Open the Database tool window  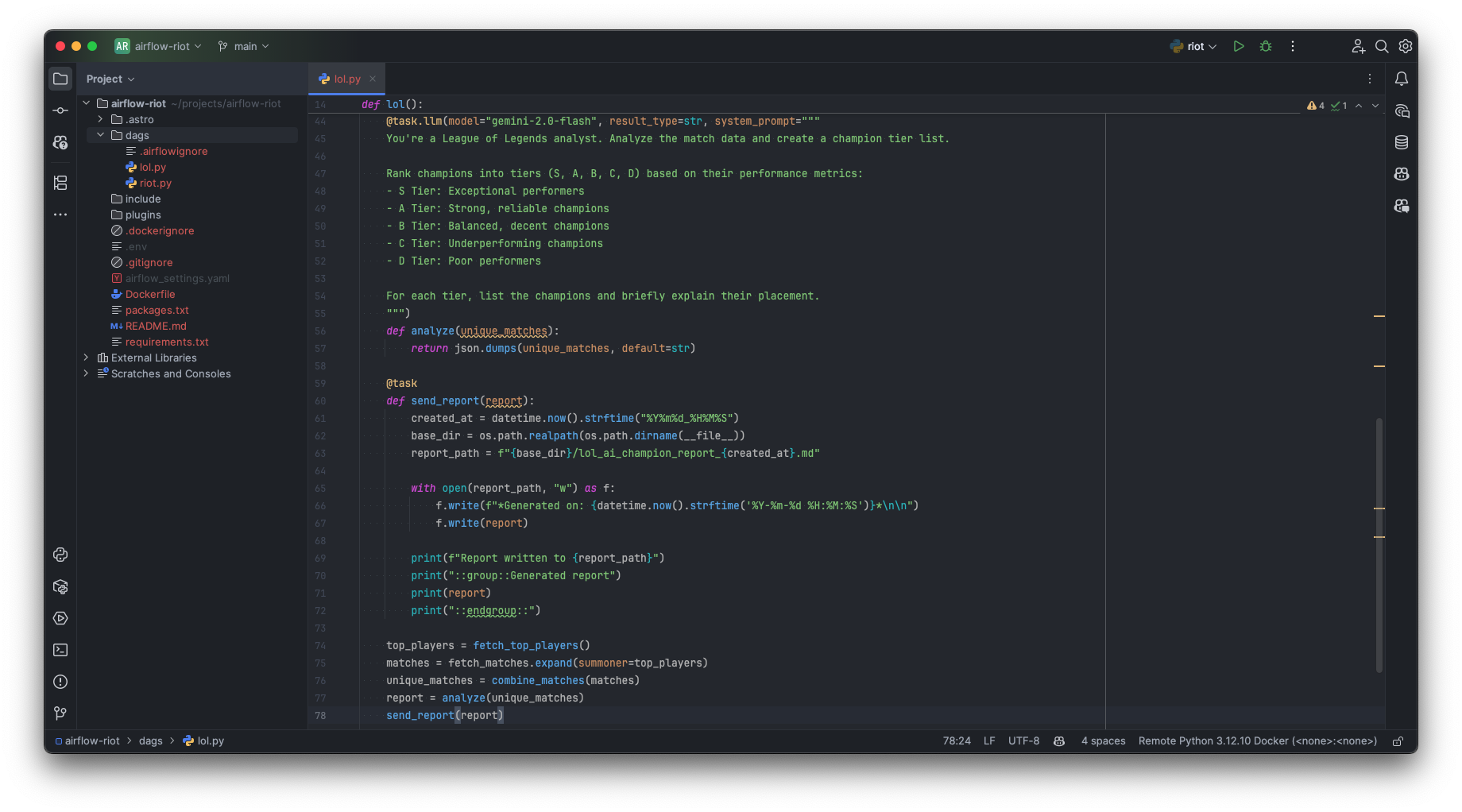[x=1402, y=142]
